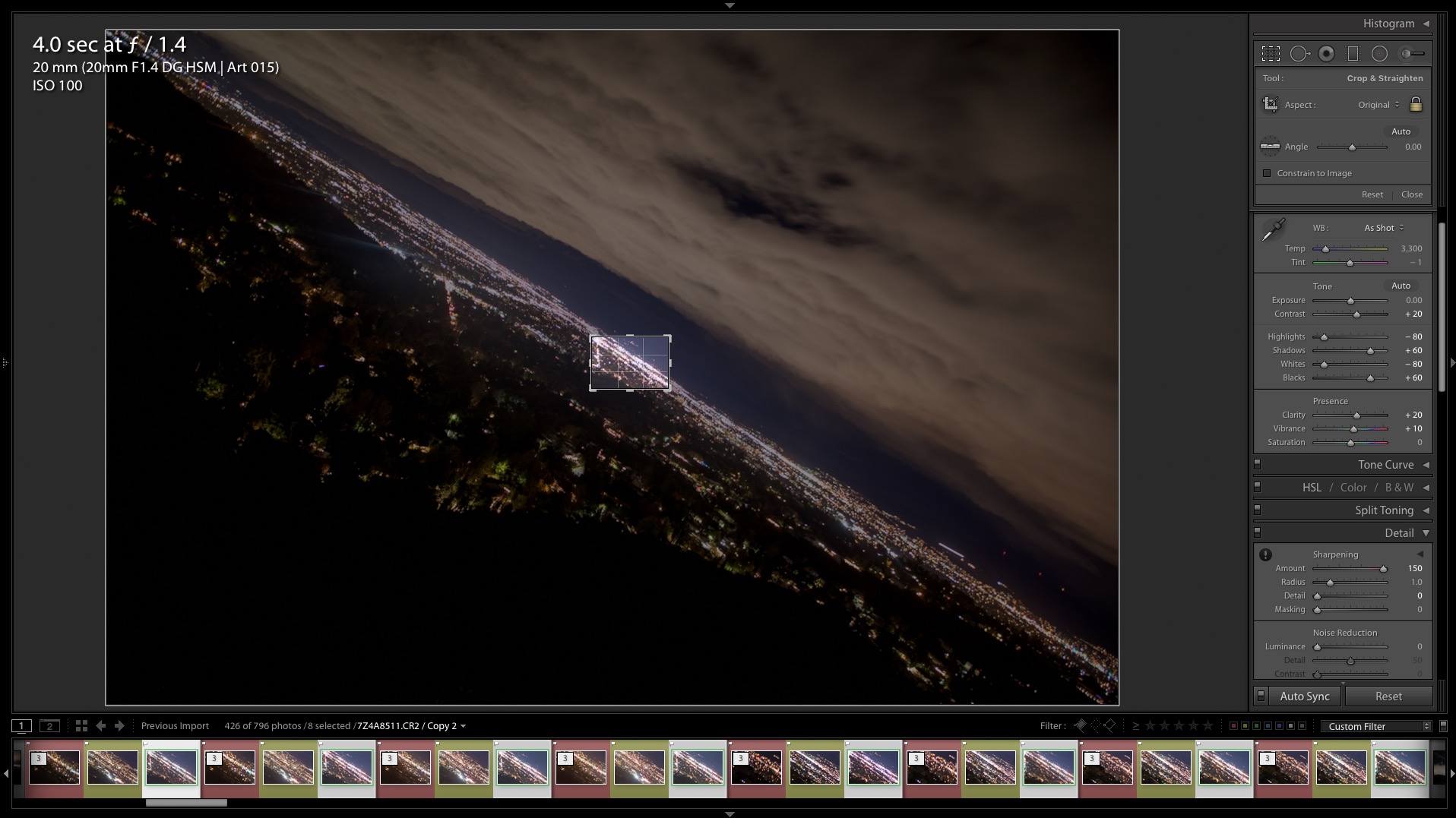Open the Aspect Original dropdown
The width and height of the screenshot is (1456, 818).
(1378, 105)
